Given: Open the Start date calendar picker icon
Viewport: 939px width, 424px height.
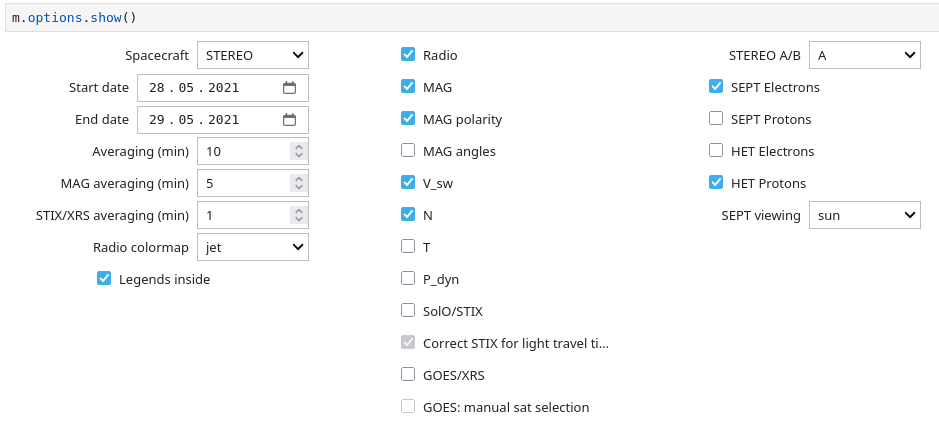Looking at the screenshot, I should tap(289, 88).
